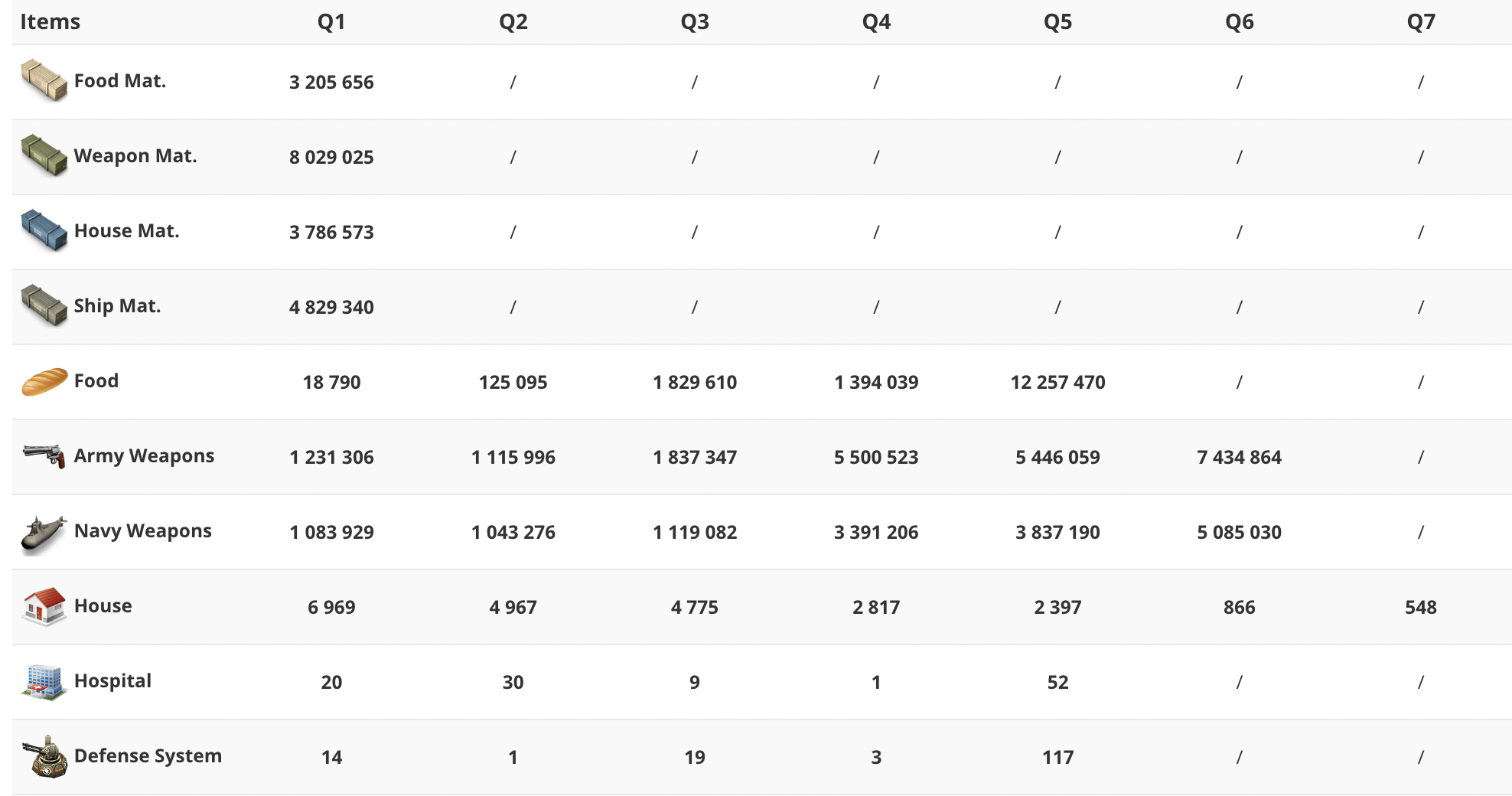Click the gray Ship Mat. crate icon
The width and height of the screenshot is (1512, 796).
[44, 305]
